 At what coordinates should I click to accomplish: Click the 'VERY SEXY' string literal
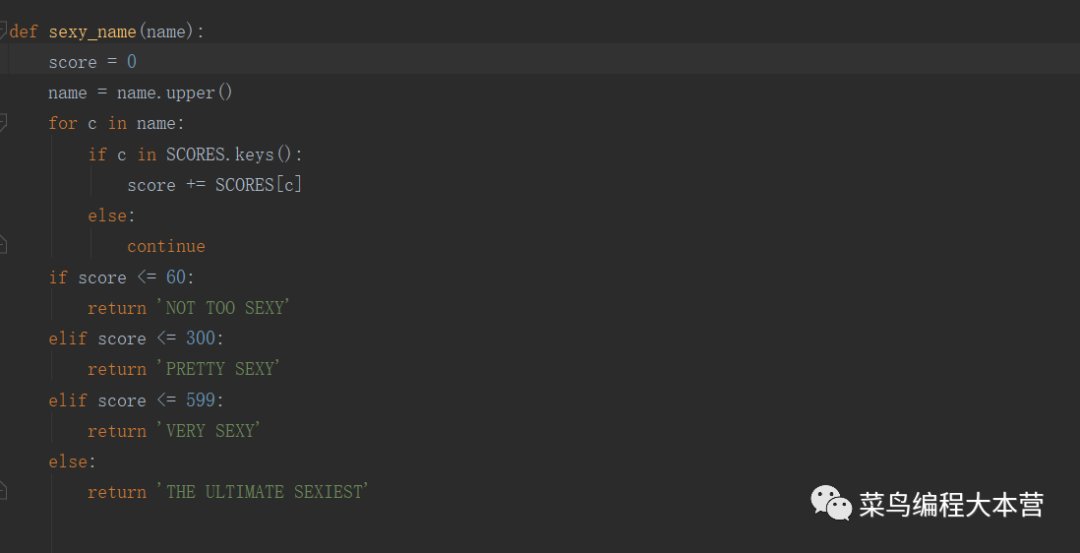pos(209,431)
